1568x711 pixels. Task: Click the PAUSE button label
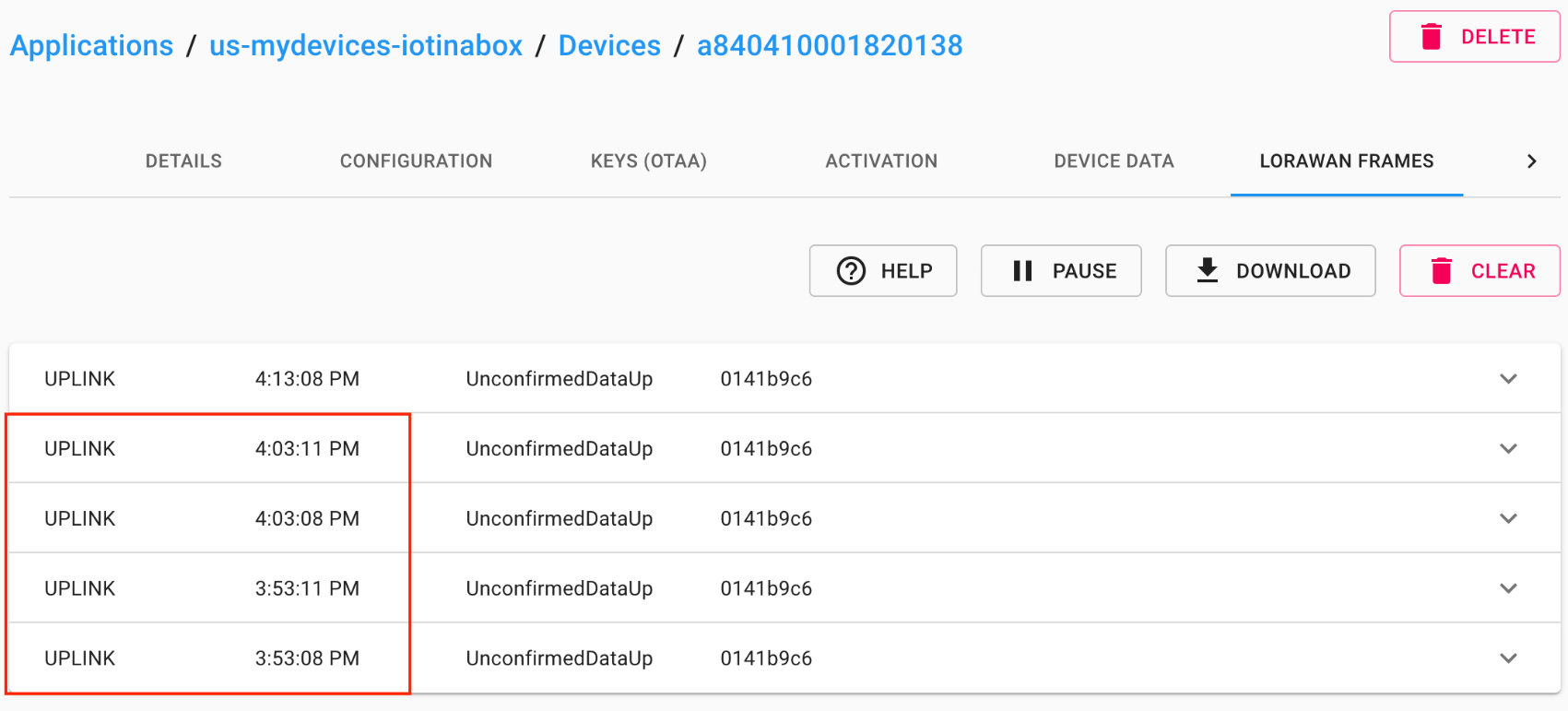(x=1084, y=271)
